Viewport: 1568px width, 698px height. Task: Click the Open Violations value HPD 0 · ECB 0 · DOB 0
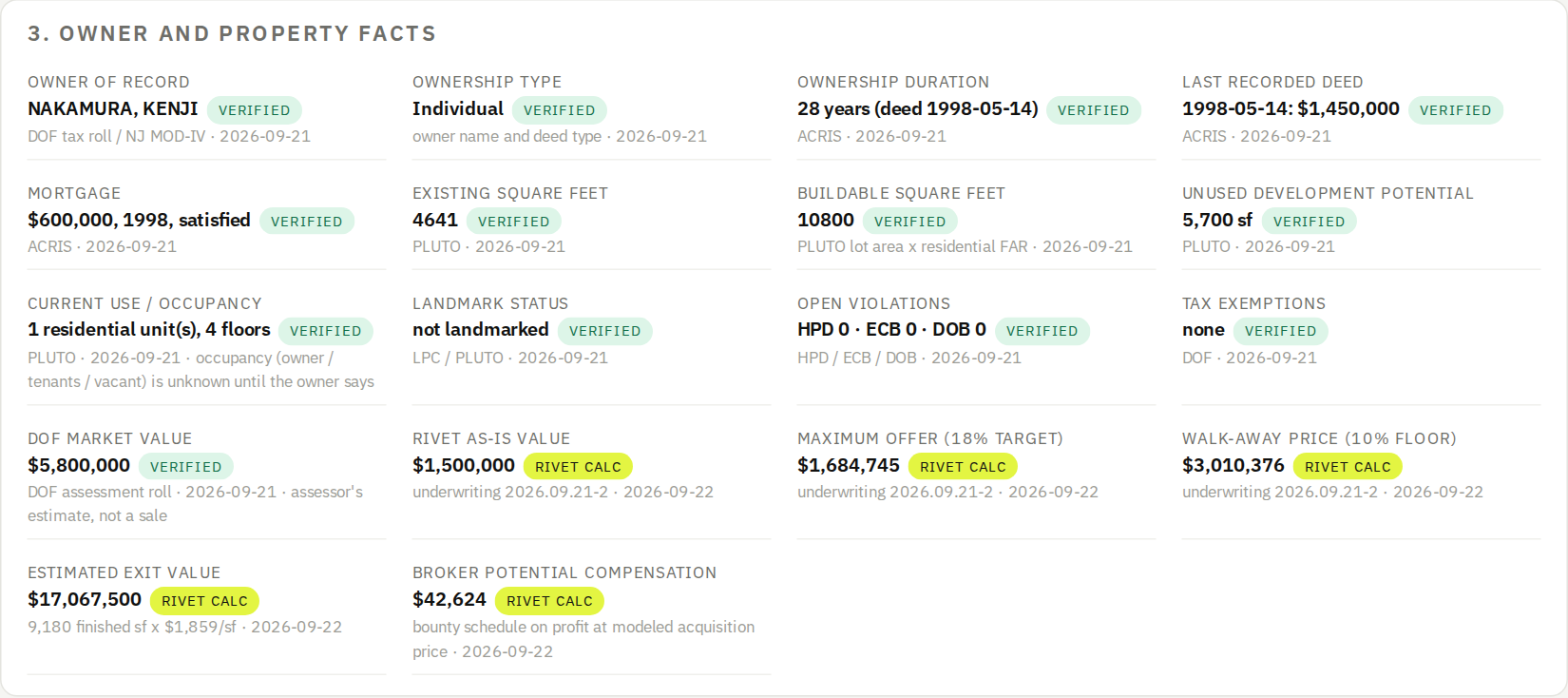pos(891,330)
